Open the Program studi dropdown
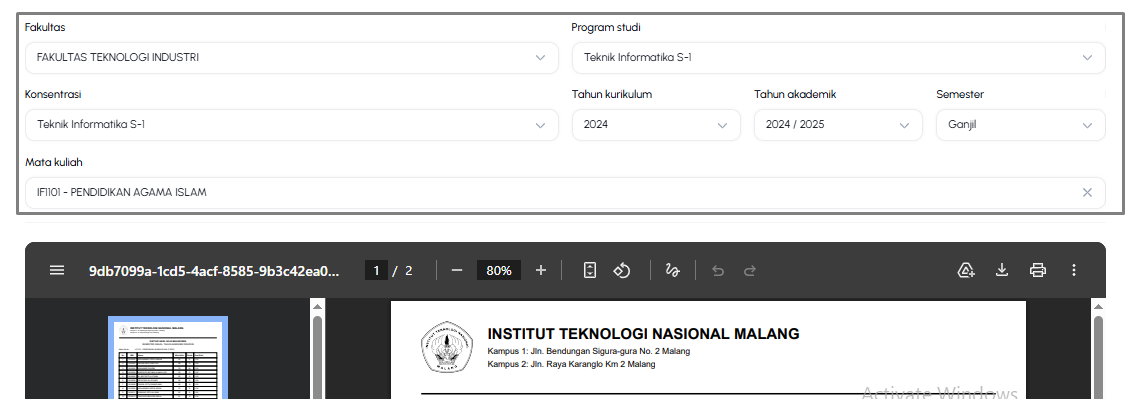This screenshot has height=399, width=1132. pyautogui.click(x=838, y=58)
